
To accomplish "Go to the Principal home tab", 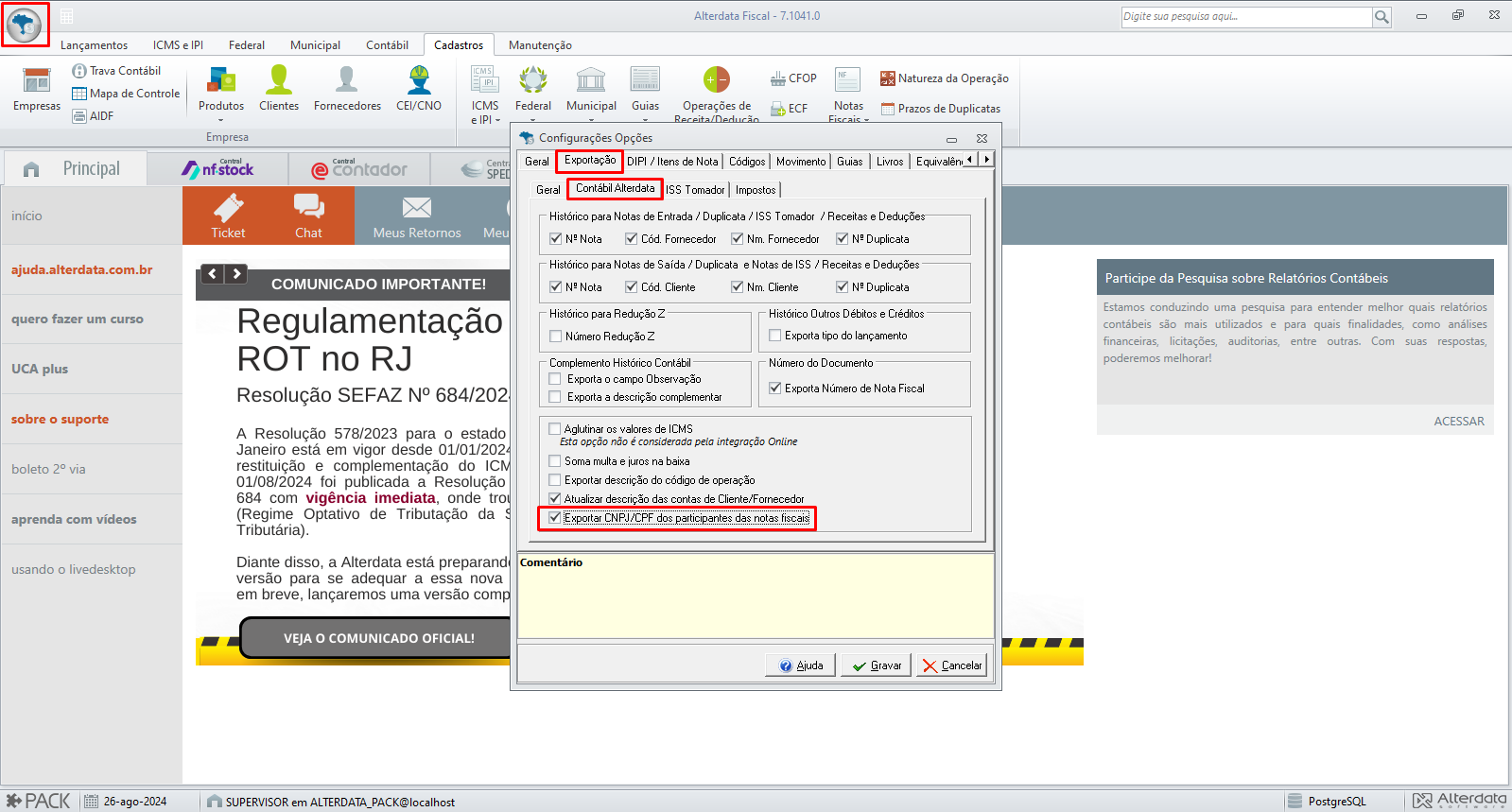I will (x=76, y=169).
